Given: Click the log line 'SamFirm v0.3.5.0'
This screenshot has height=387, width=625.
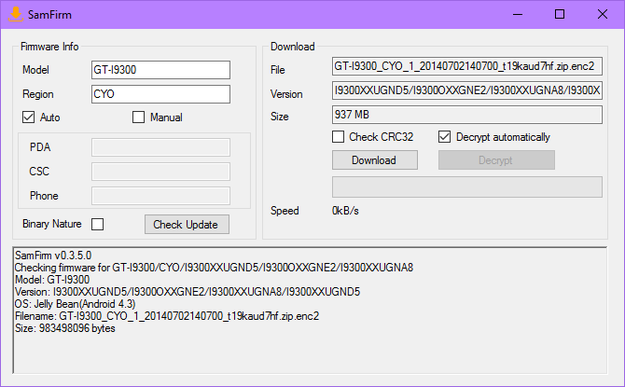Looking at the screenshot, I should (x=53, y=255).
